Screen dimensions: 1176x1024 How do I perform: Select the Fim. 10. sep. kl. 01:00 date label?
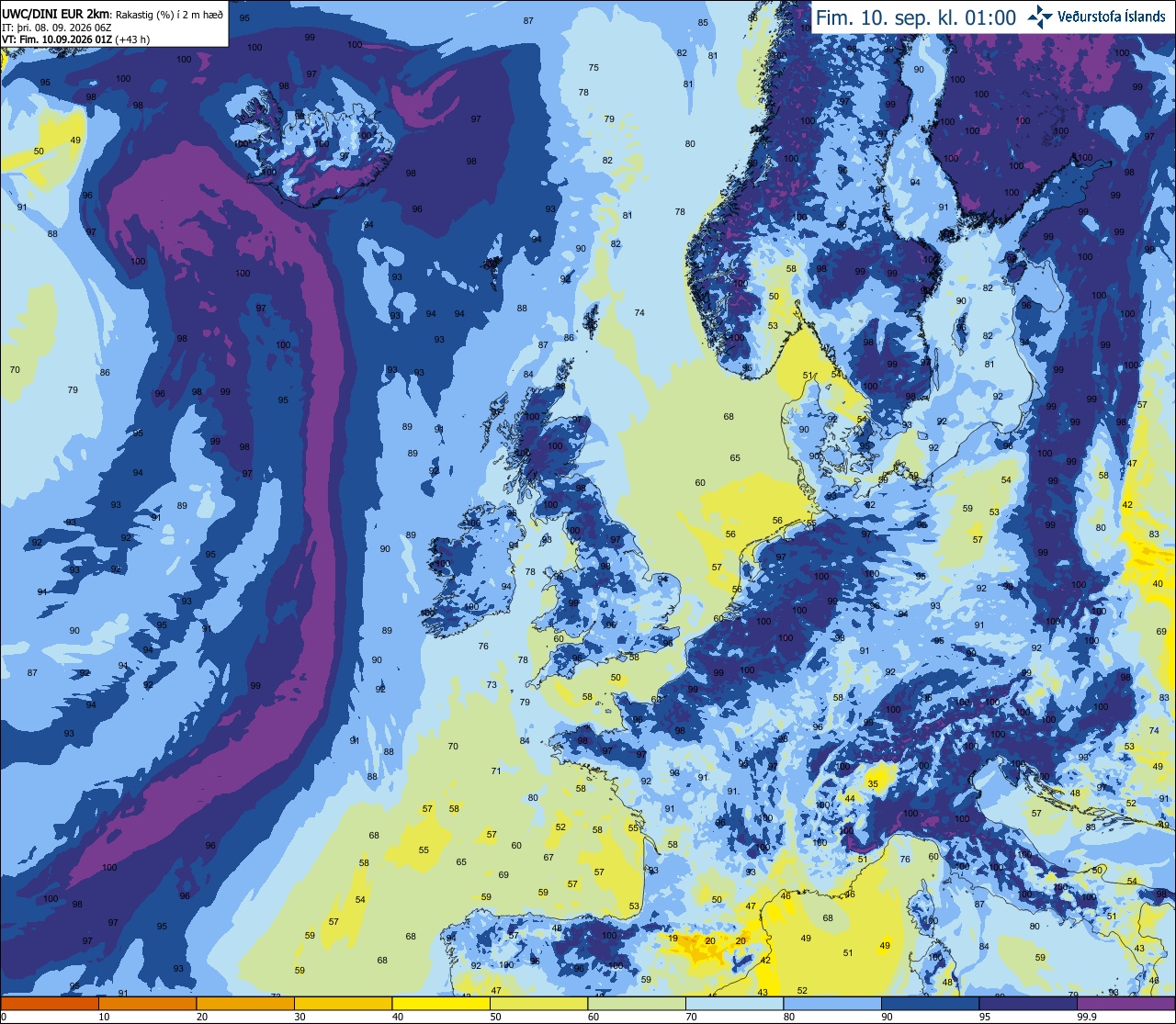(916, 17)
